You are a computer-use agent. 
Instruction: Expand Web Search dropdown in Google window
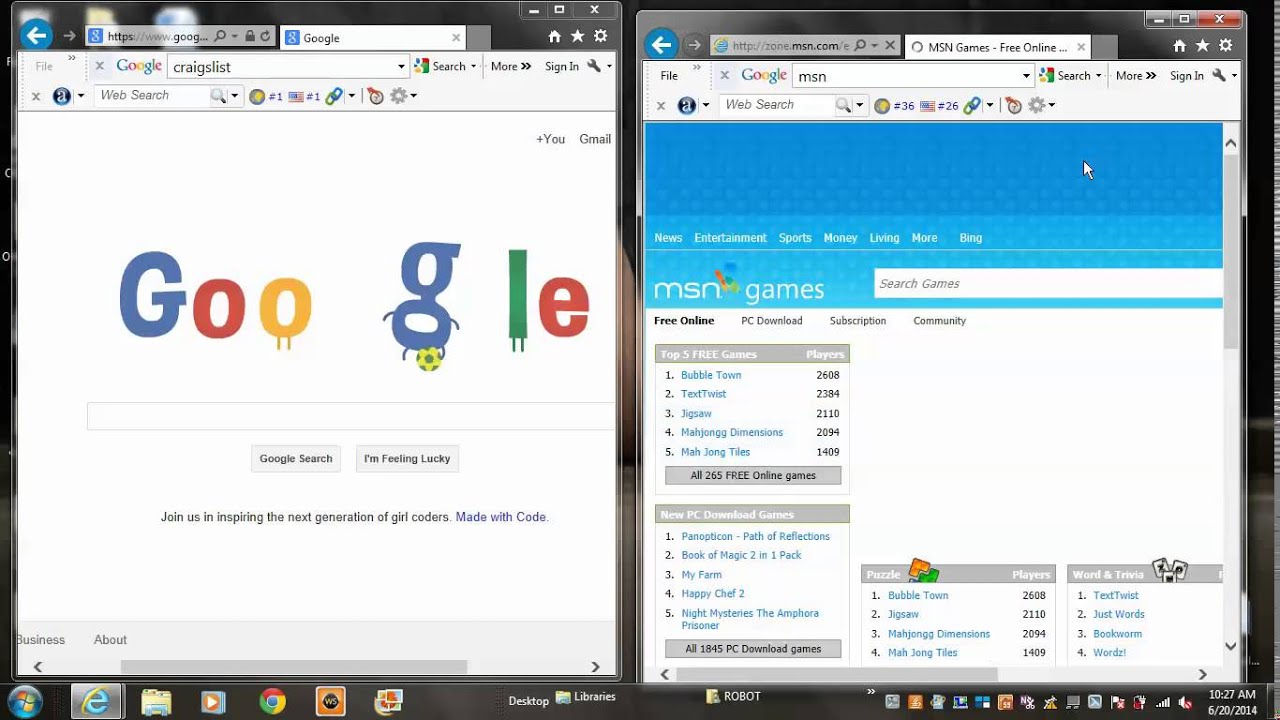235,96
